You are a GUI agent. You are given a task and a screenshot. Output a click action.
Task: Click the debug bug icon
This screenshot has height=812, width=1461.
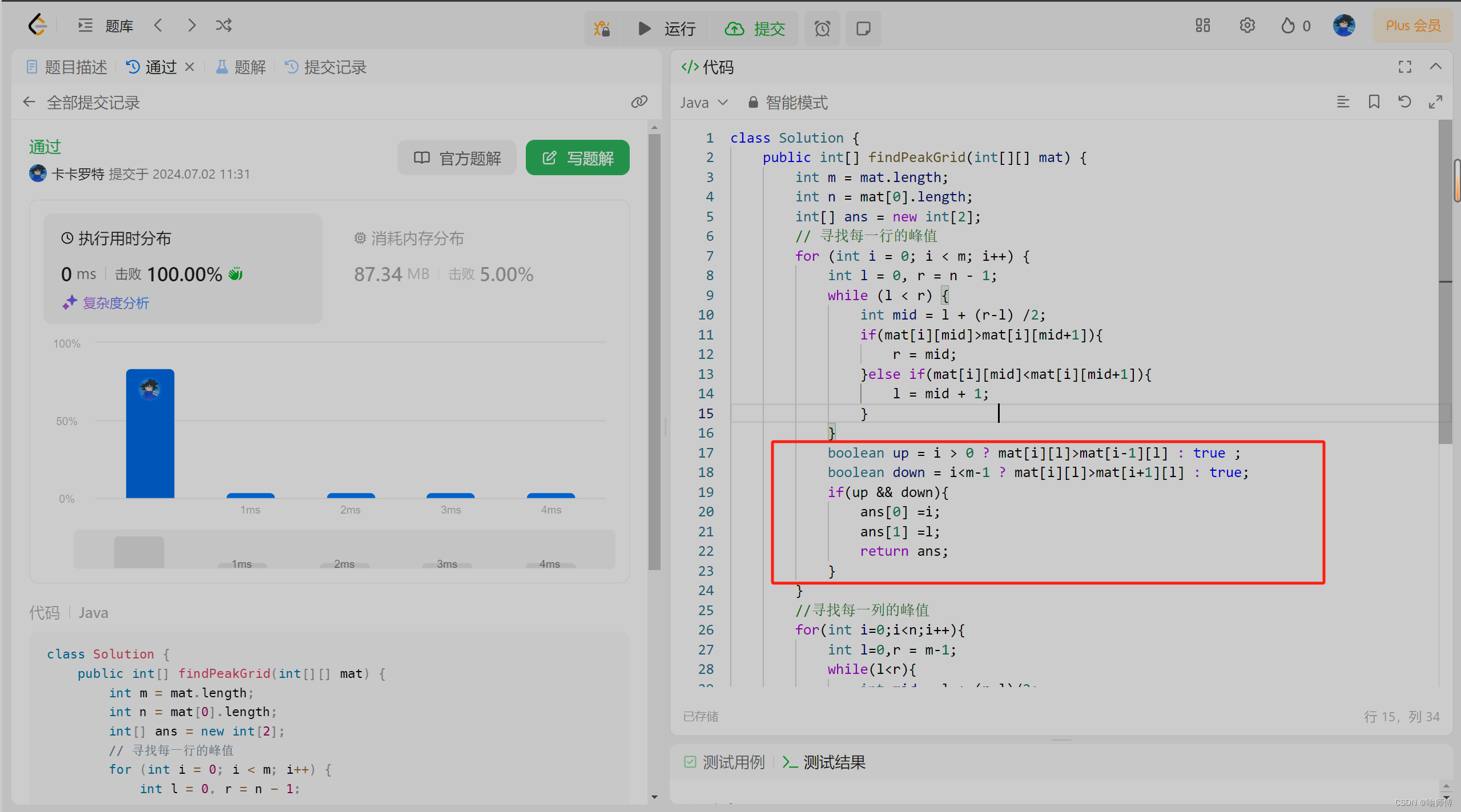point(602,28)
